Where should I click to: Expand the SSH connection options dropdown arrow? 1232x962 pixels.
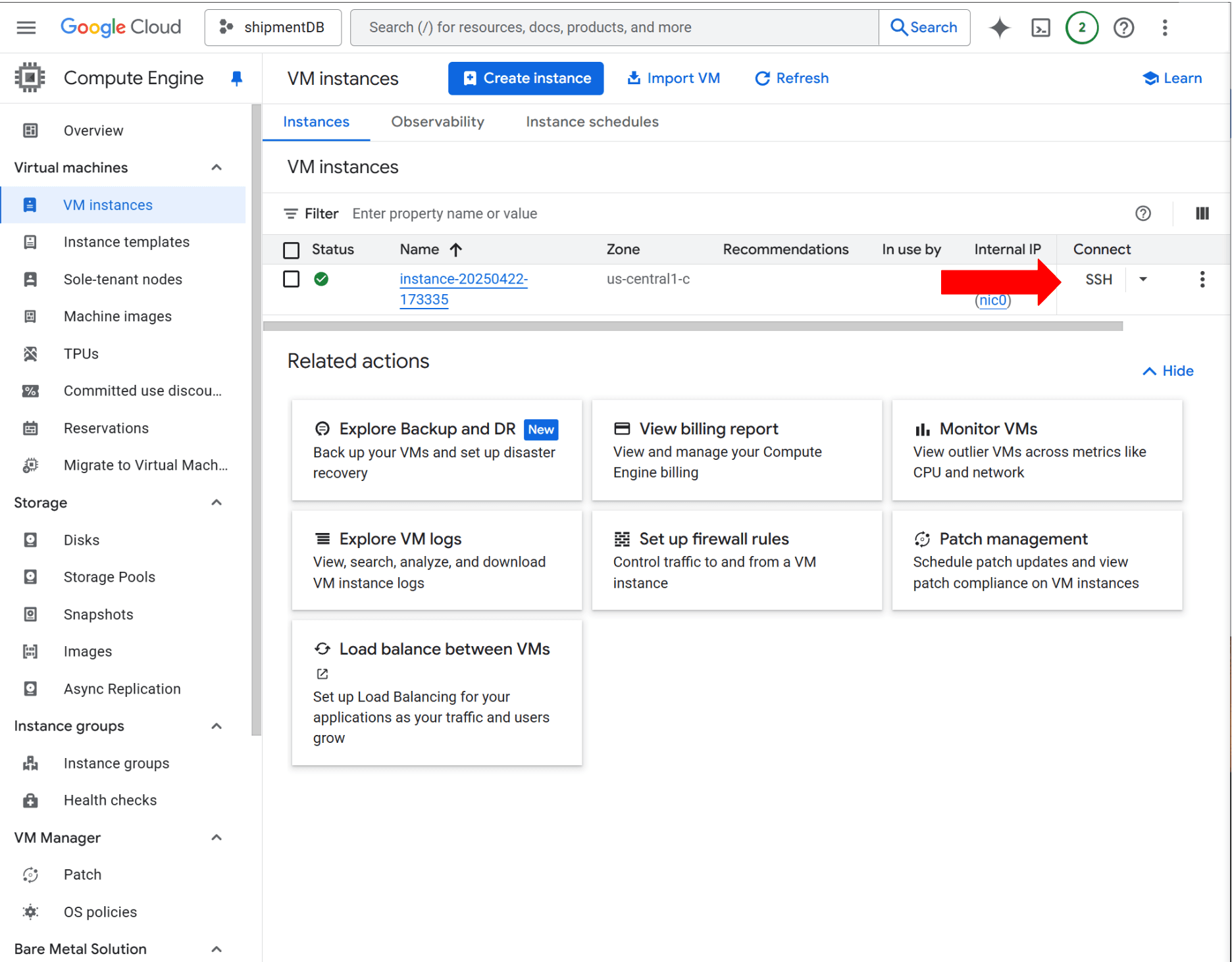pyautogui.click(x=1143, y=279)
